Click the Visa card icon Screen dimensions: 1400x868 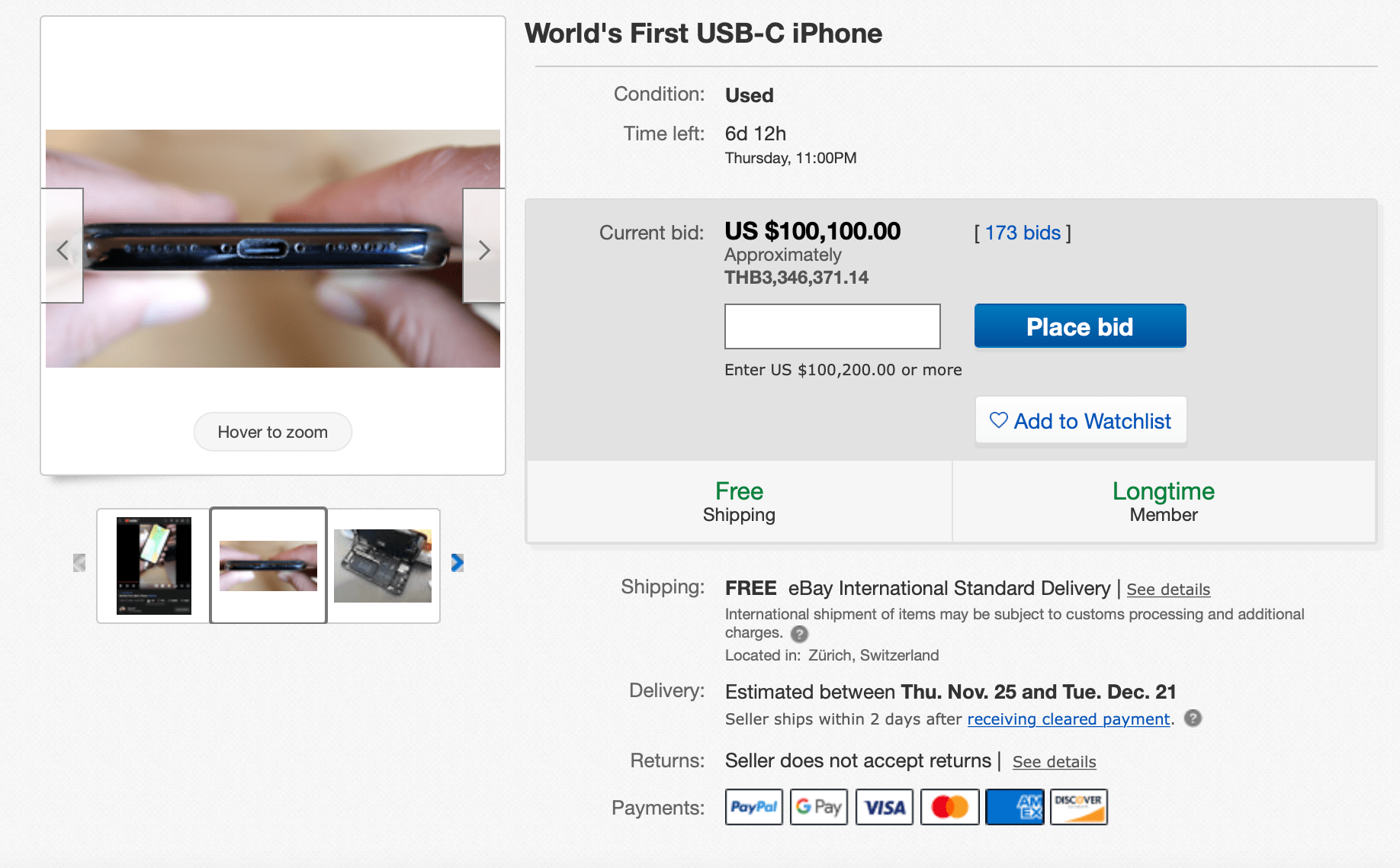coord(884,807)
